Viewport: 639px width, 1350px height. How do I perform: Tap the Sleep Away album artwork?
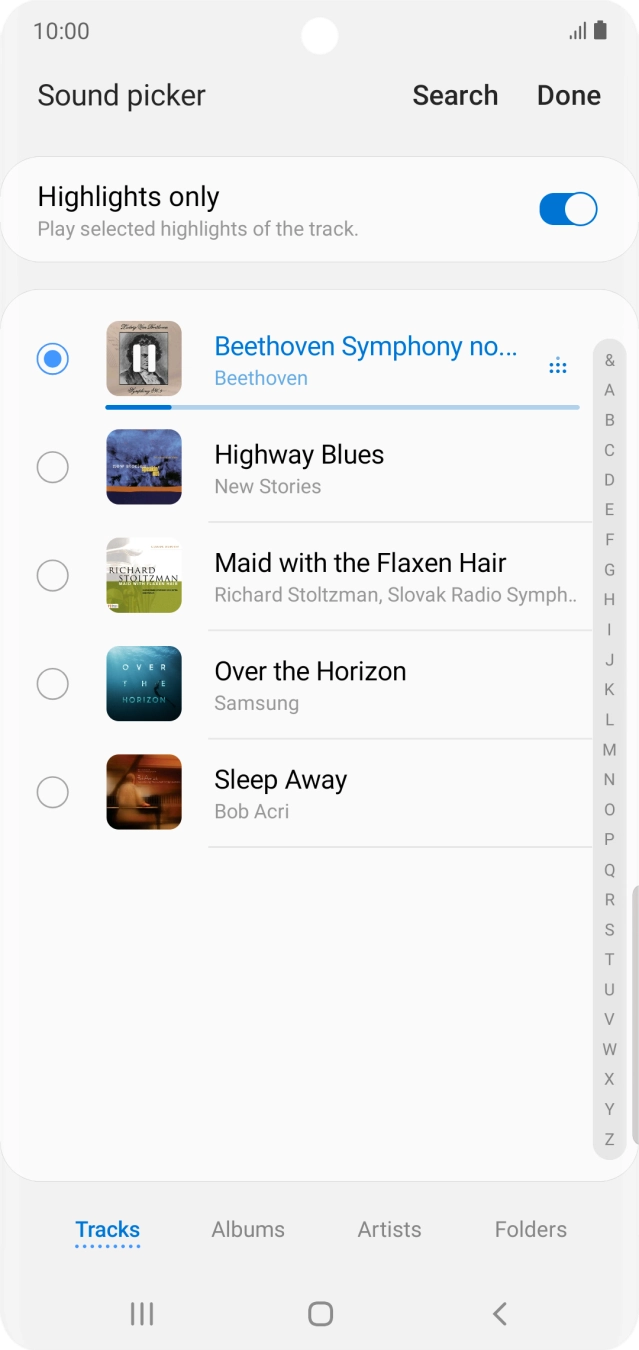(x=144, y=792)
